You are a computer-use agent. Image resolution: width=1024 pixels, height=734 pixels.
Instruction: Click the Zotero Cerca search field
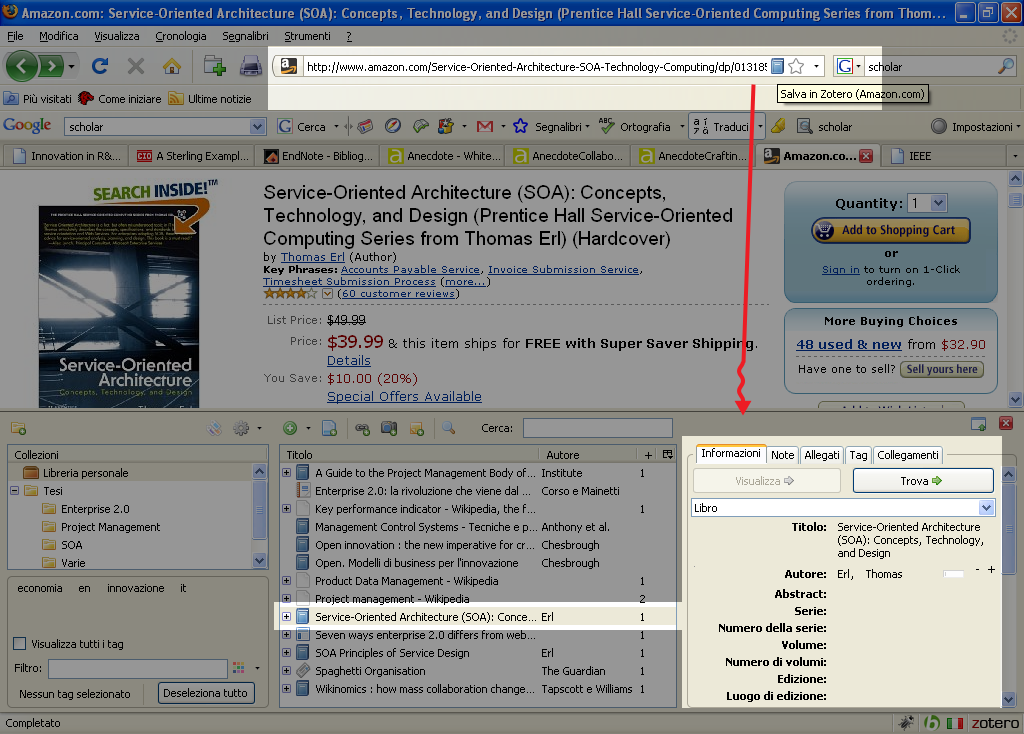coord(598,428)
